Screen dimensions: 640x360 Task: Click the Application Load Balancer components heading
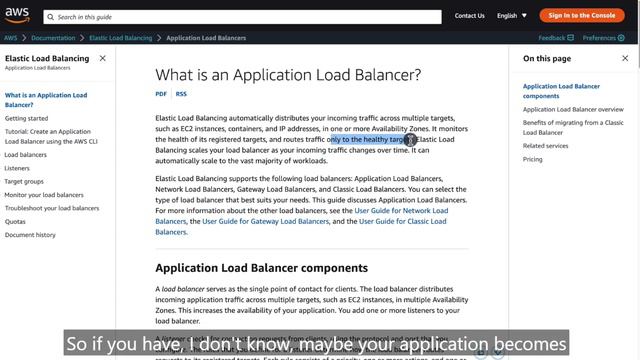[x=262, y=268]
